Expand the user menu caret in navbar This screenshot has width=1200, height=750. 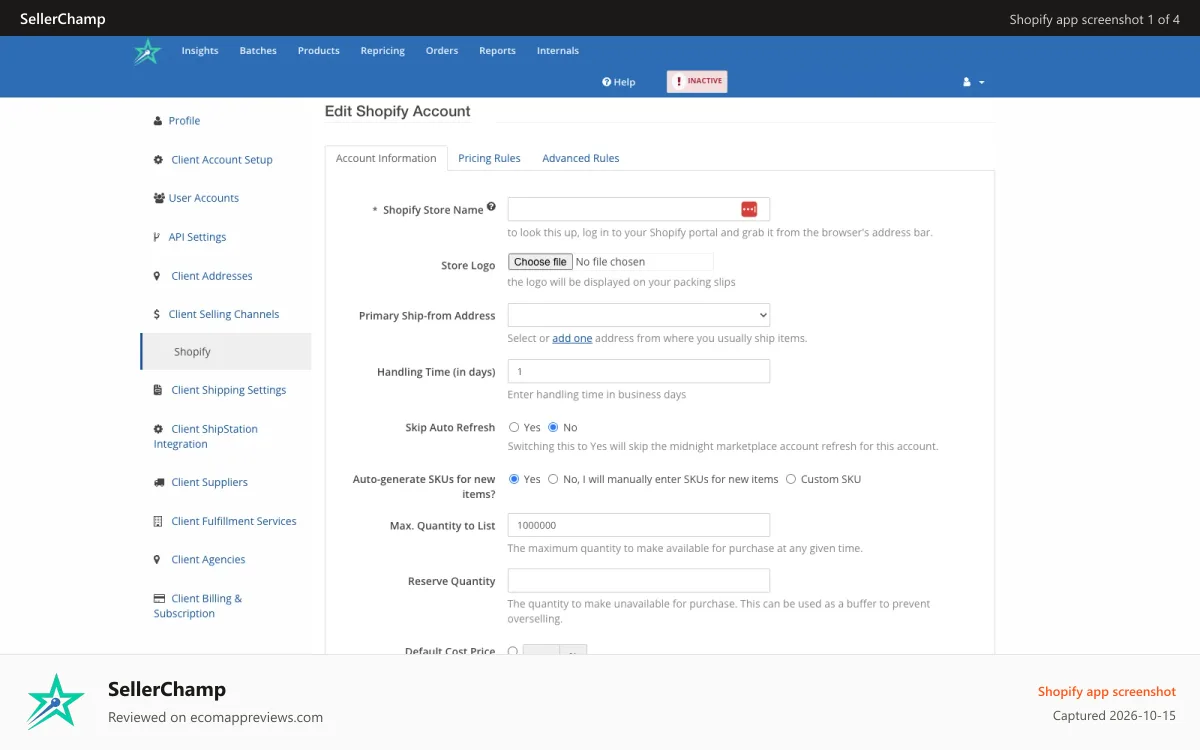click(982, 83)
